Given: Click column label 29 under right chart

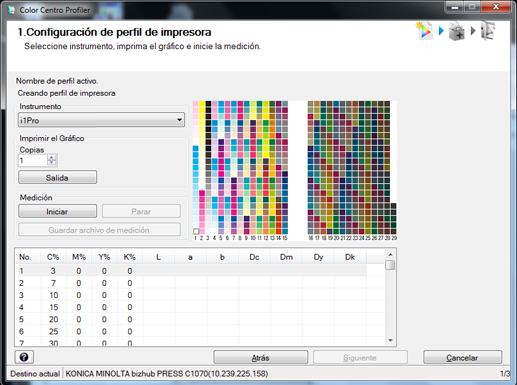Looking at the screenshot, I should [394, 238].
